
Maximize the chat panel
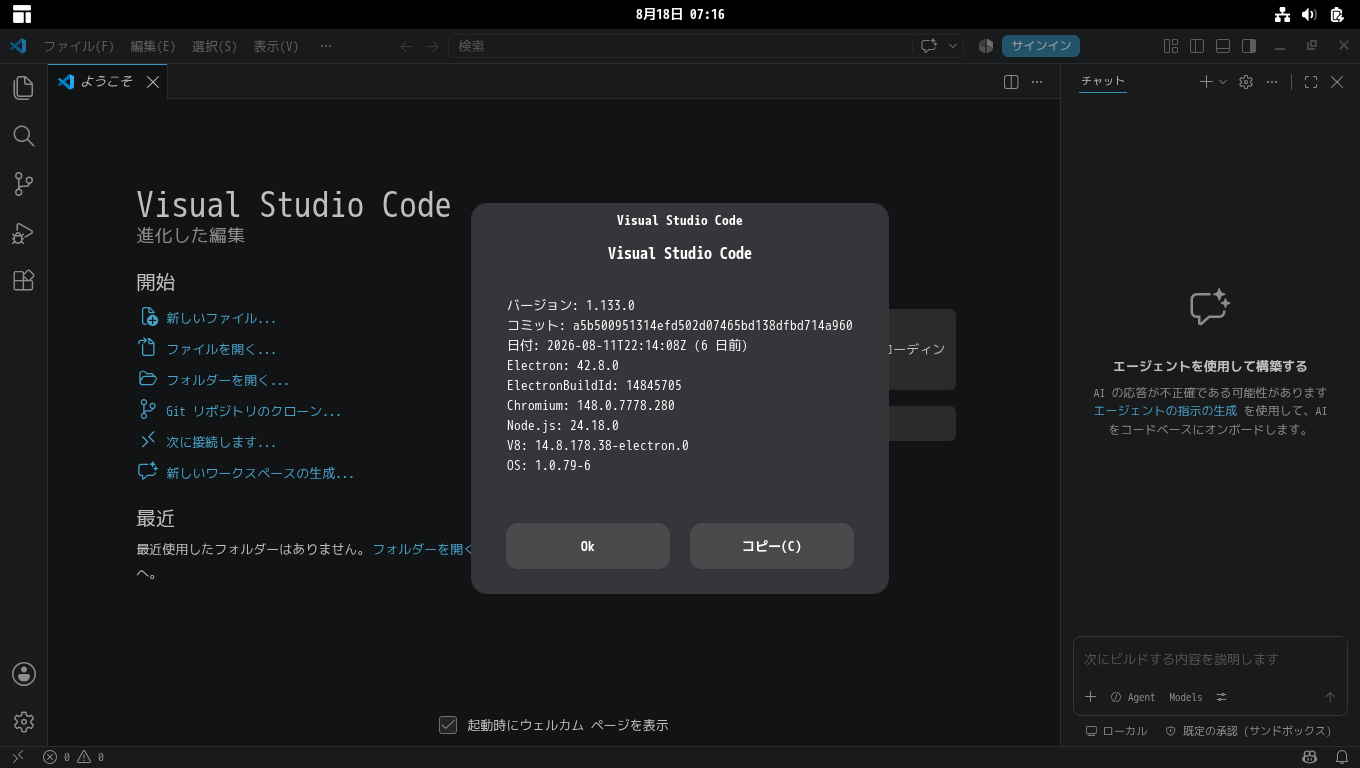(1311, 82)
